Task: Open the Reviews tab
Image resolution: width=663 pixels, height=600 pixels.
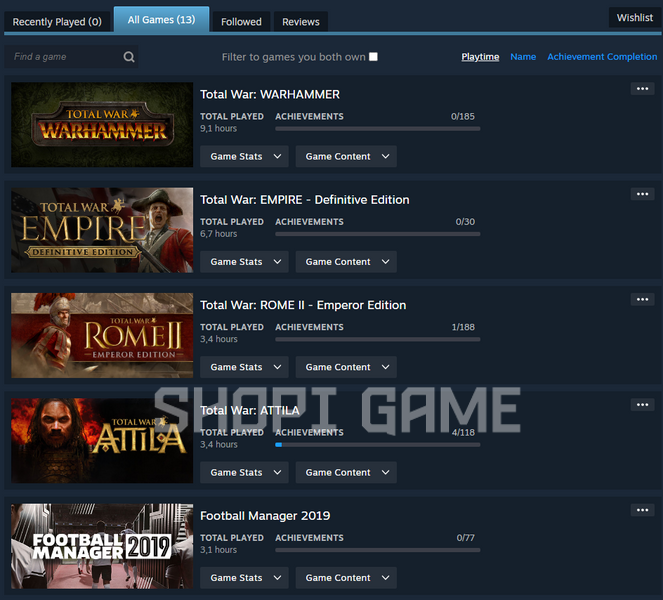Action: tap(301, 22)
